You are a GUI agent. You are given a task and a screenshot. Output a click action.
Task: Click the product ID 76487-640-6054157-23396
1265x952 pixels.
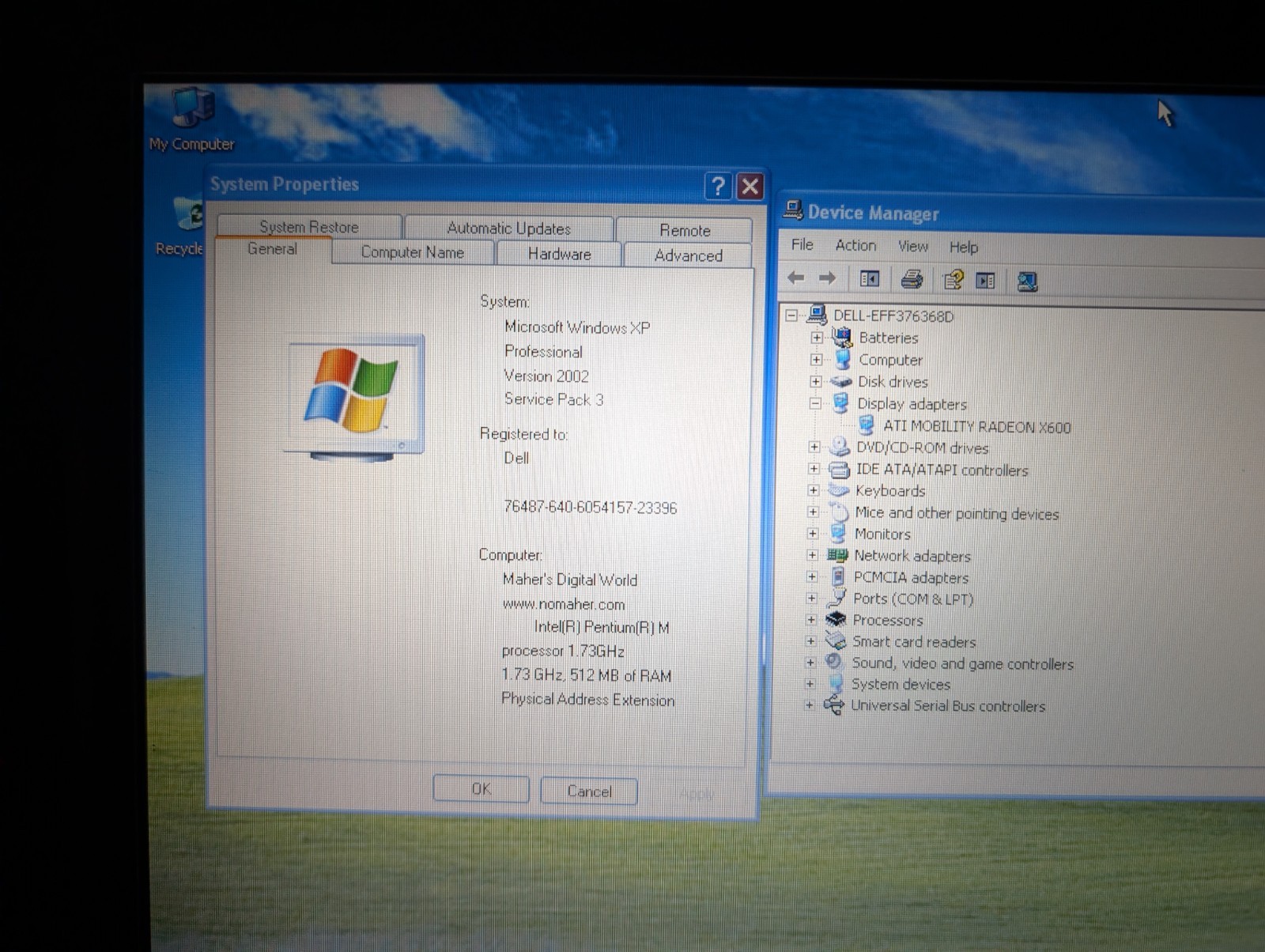pyautogui.click(x=590, y=508)
